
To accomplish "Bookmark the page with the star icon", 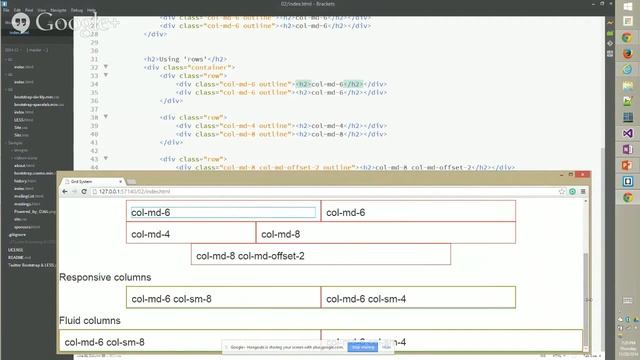I will coord(562,191).
